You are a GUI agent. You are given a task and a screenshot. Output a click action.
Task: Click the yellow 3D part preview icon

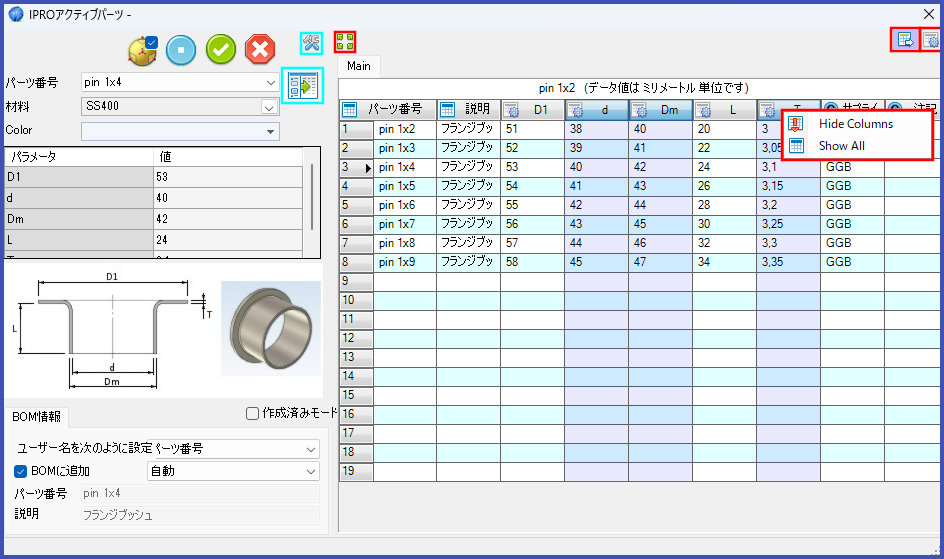[x=143, y=50]
